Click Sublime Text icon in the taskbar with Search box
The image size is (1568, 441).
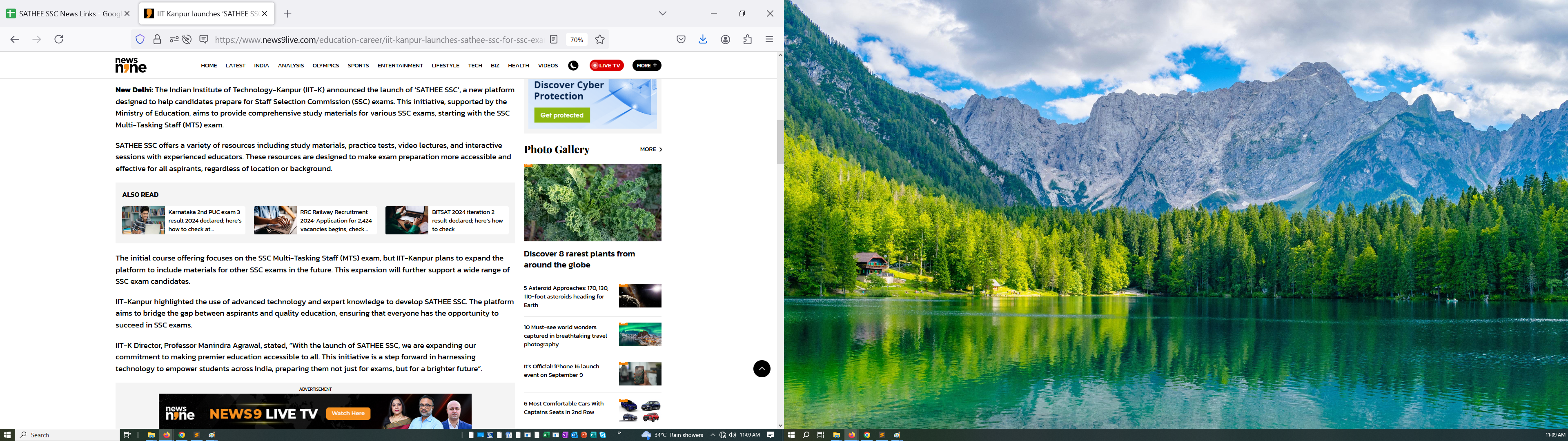(196, 435)
